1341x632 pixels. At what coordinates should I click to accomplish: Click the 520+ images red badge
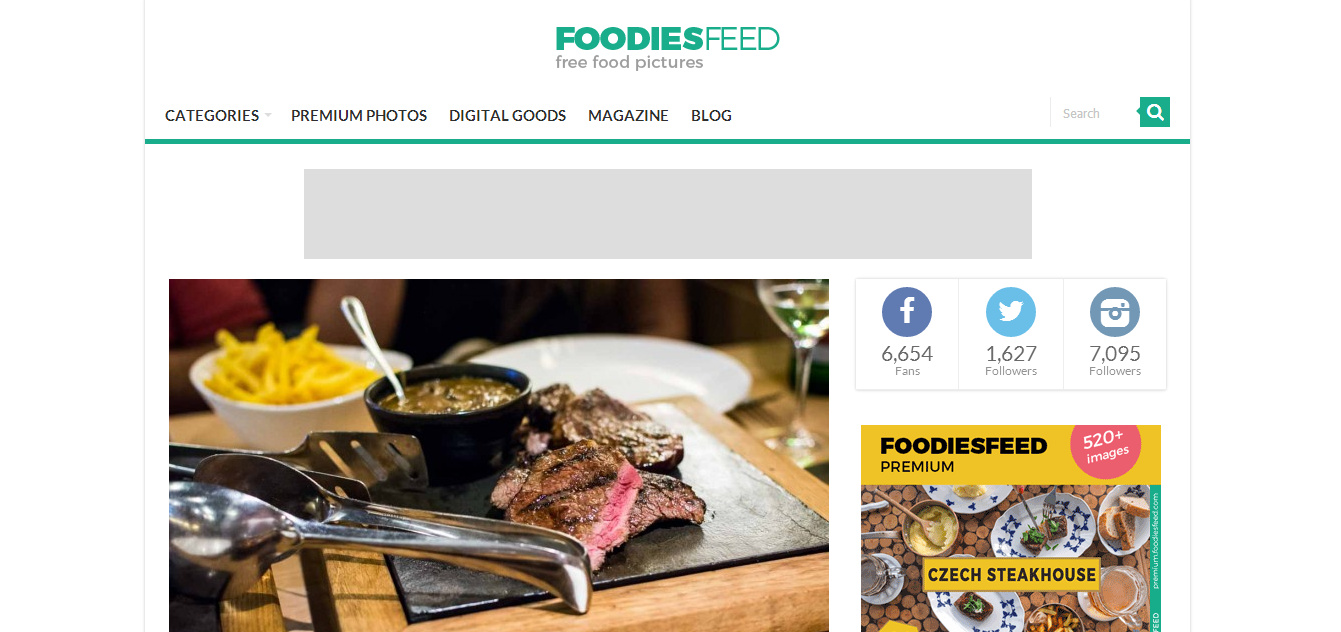[1105, 446]
